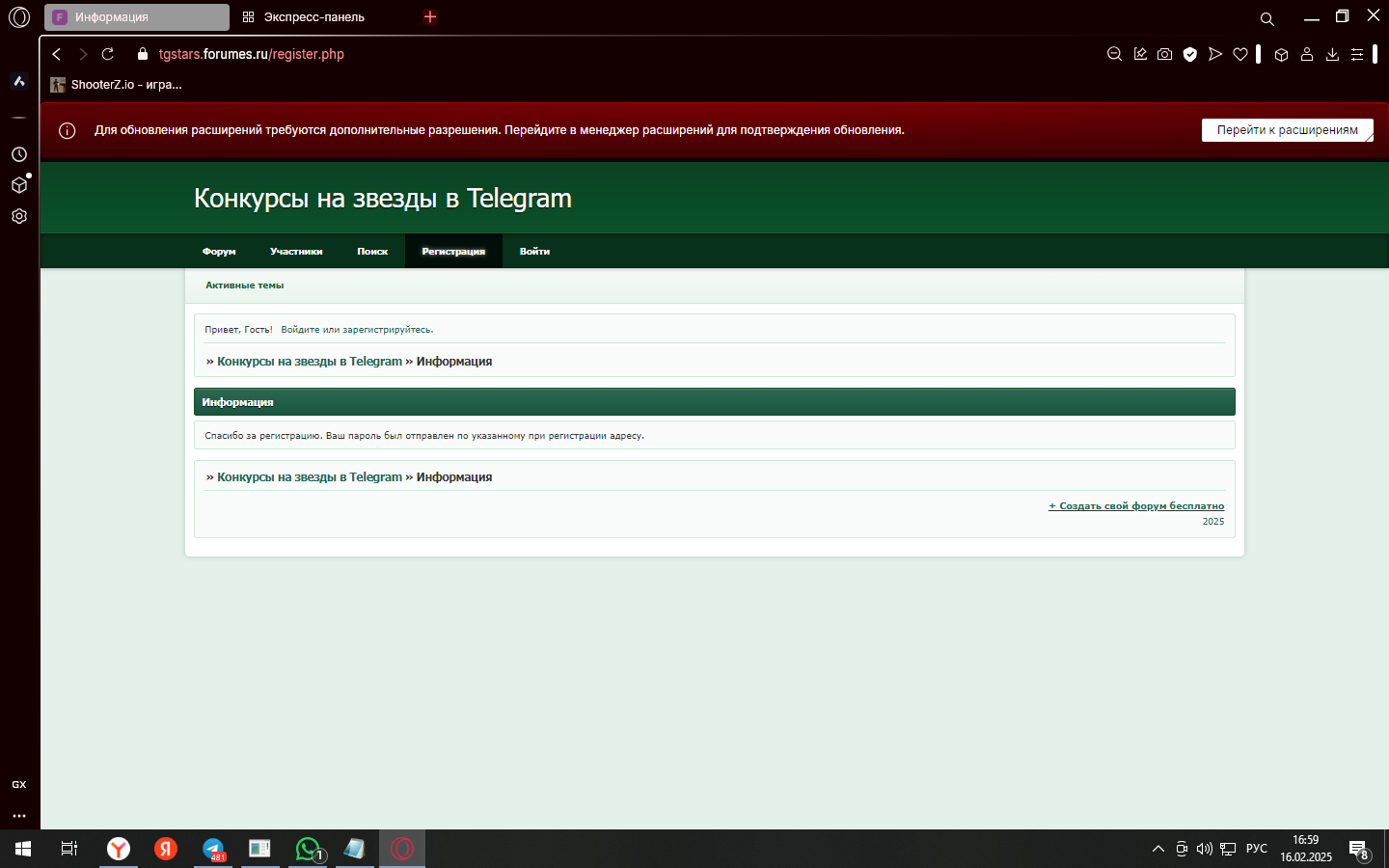Open the tab search magnifier icon
Viewport: 1389px width, 868px height.
[1267, 18]
